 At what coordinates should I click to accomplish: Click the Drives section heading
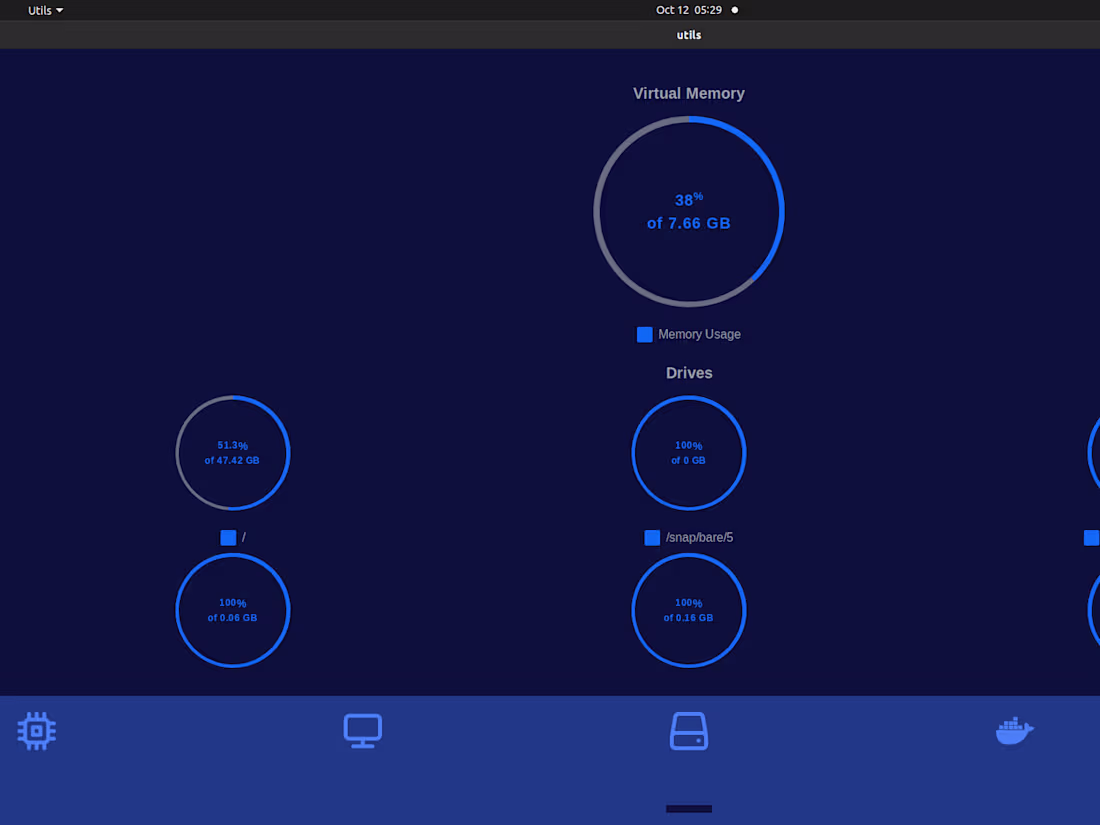tap(689, 373)
